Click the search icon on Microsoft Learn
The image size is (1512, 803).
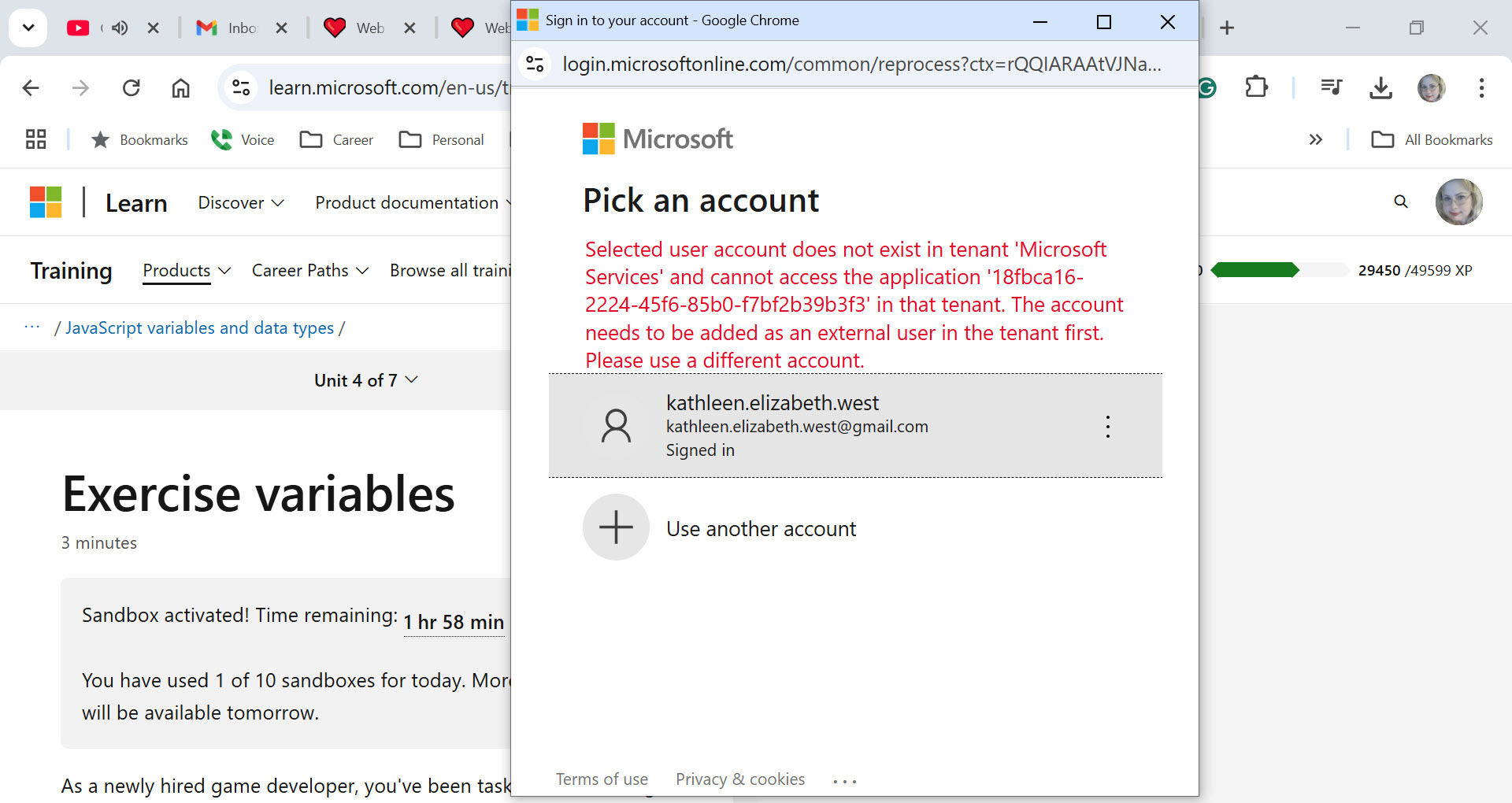(1399, 202)
